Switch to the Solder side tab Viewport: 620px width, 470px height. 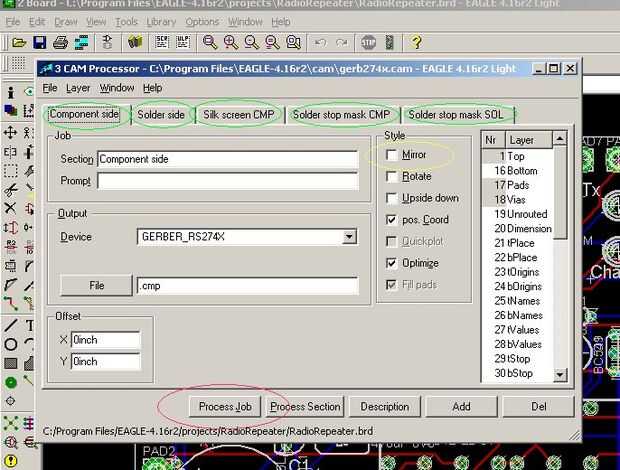pos(161,115)
